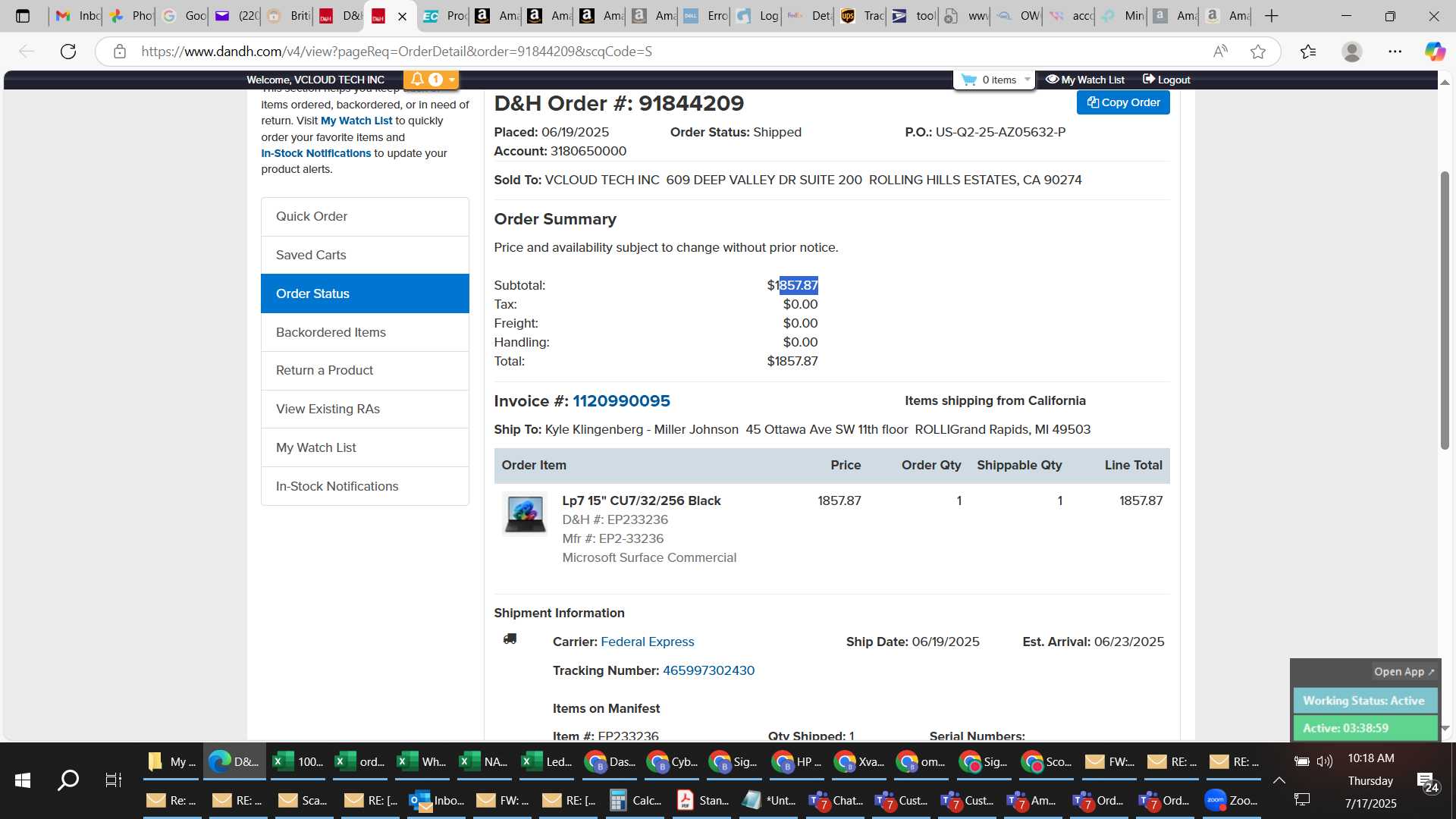Open Task View on taskbar
This screenshot has width=1456, height=819.
click(113, 780)
